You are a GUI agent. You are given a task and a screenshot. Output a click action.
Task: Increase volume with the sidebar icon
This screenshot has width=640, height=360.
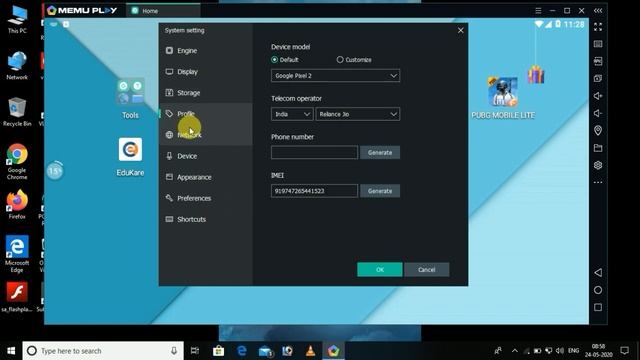[x=598, y=96]
